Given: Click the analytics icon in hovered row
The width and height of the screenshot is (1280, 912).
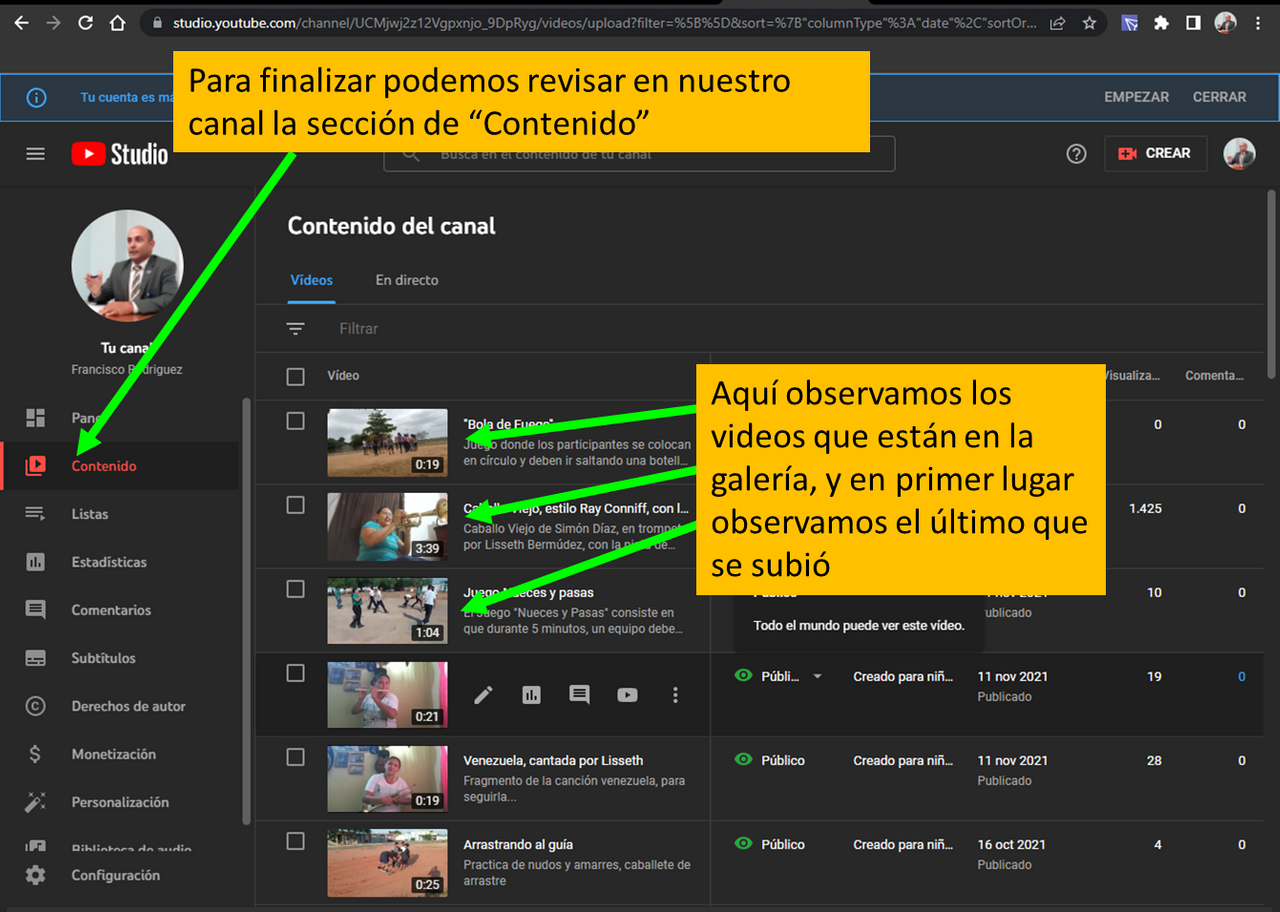Looking at the screenshot, I should [531, 694].
